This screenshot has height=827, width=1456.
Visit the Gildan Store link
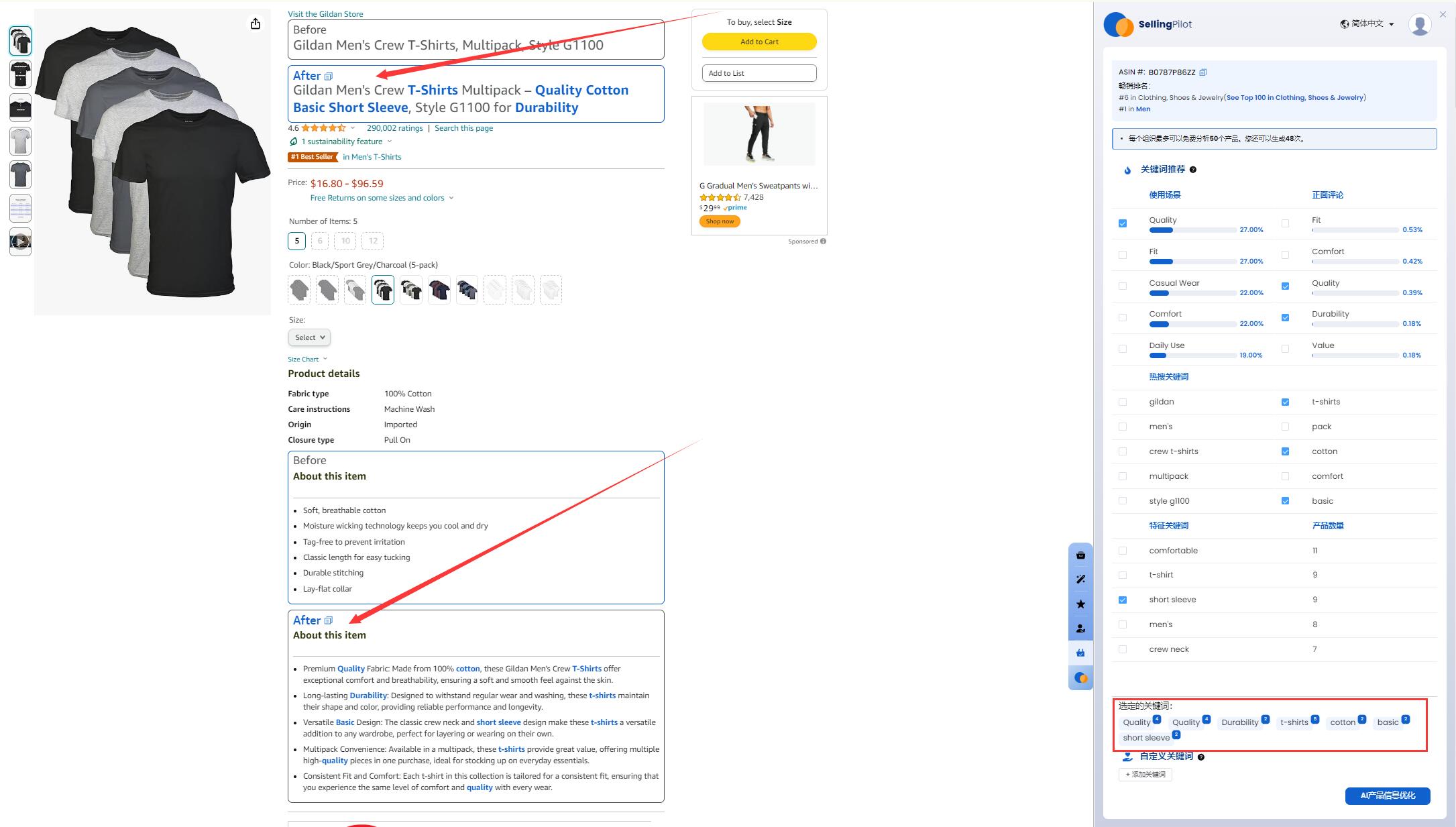pyautogui.click(x=325, y=14)
